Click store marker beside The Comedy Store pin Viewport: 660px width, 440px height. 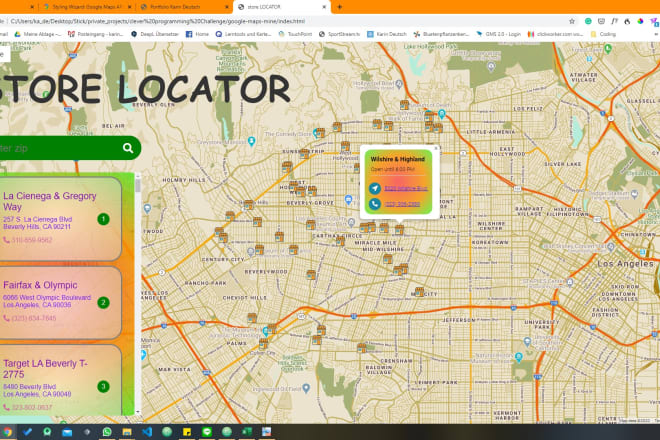320,133
